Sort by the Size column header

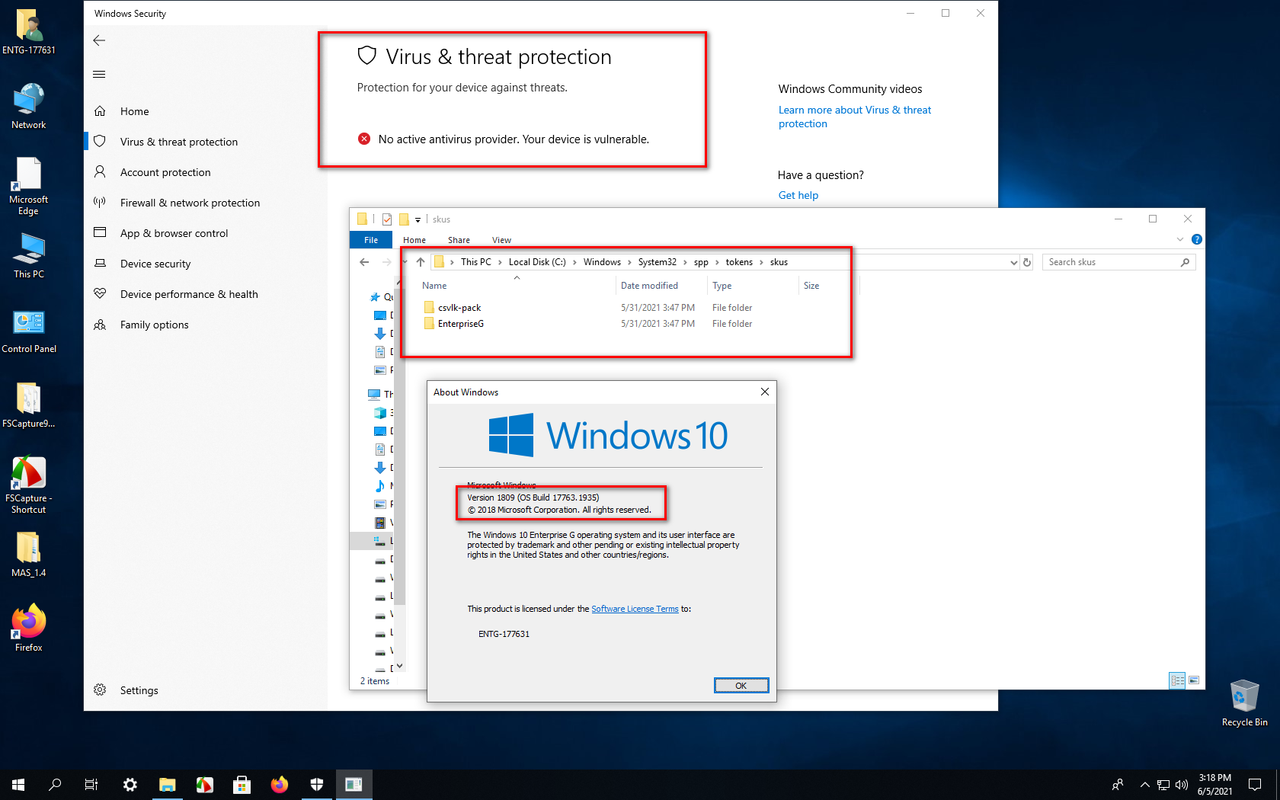coord(811,286)
